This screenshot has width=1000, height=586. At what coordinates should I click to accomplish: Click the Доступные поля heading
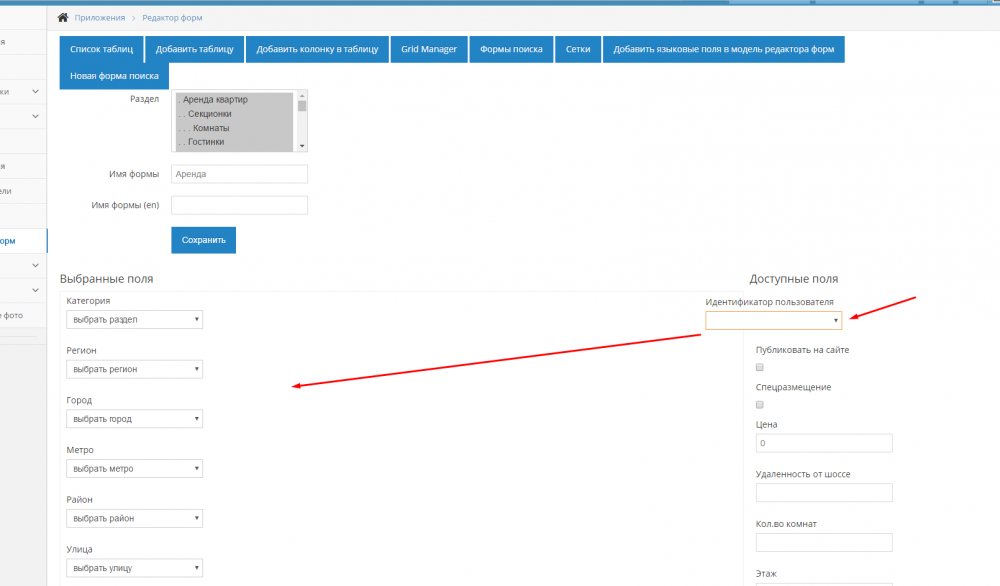tap(793, 279)
